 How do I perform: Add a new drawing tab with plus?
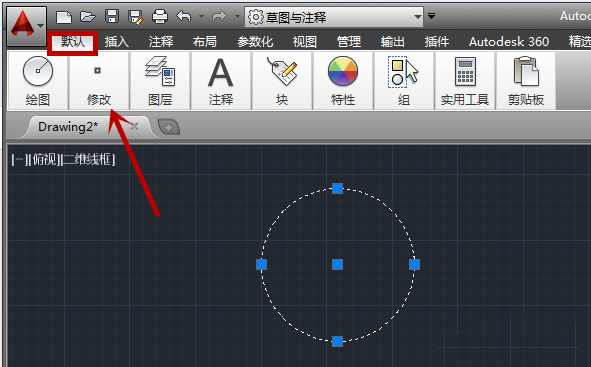point(168,127)
